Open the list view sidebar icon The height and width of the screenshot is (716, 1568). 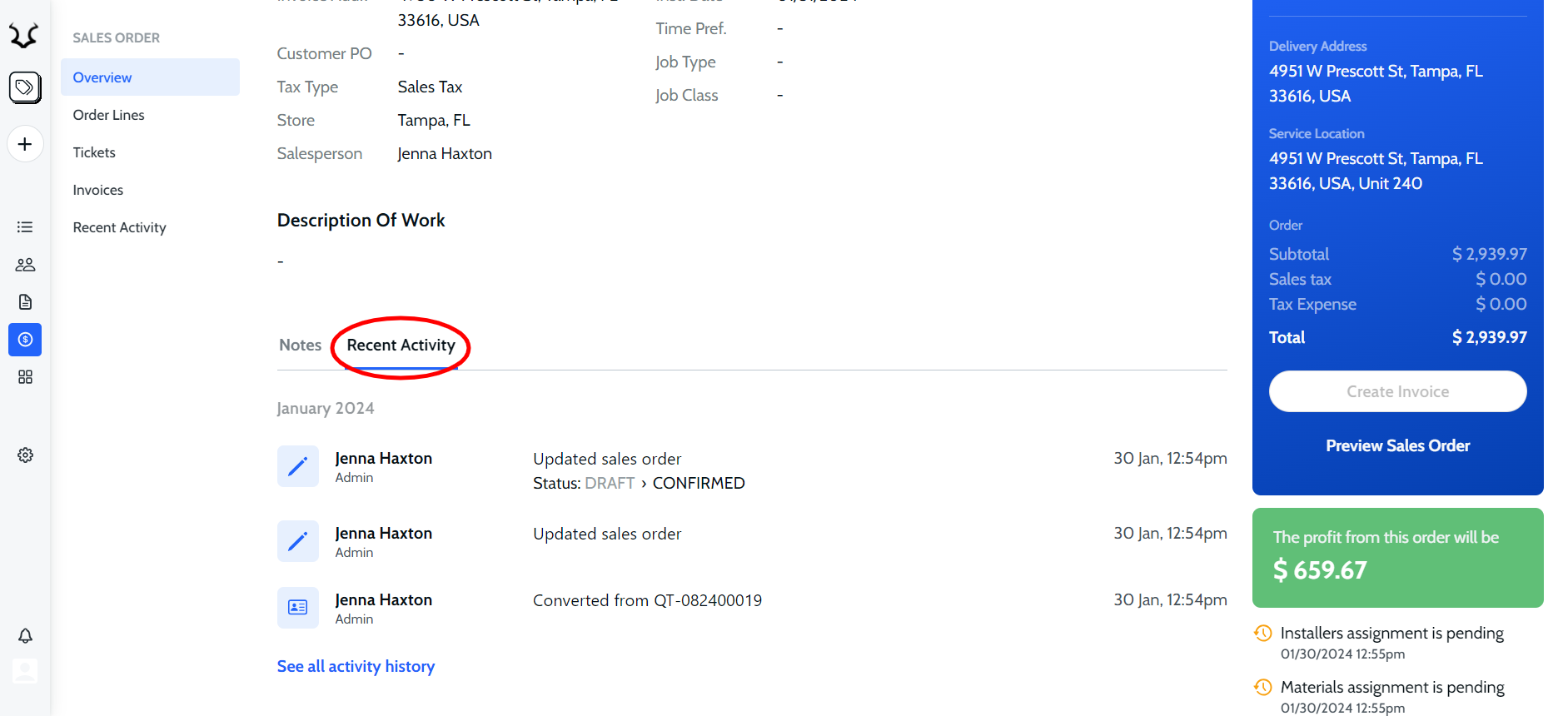click(25, 227)
